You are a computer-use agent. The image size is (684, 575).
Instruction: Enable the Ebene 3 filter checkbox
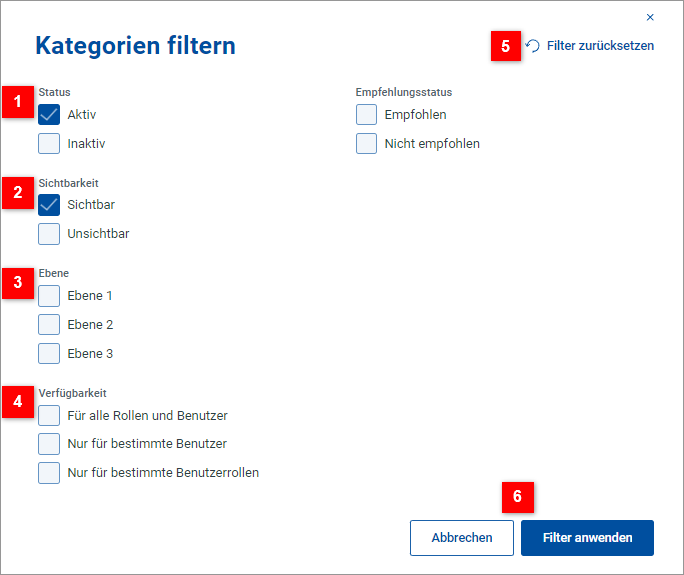[49, 353]
